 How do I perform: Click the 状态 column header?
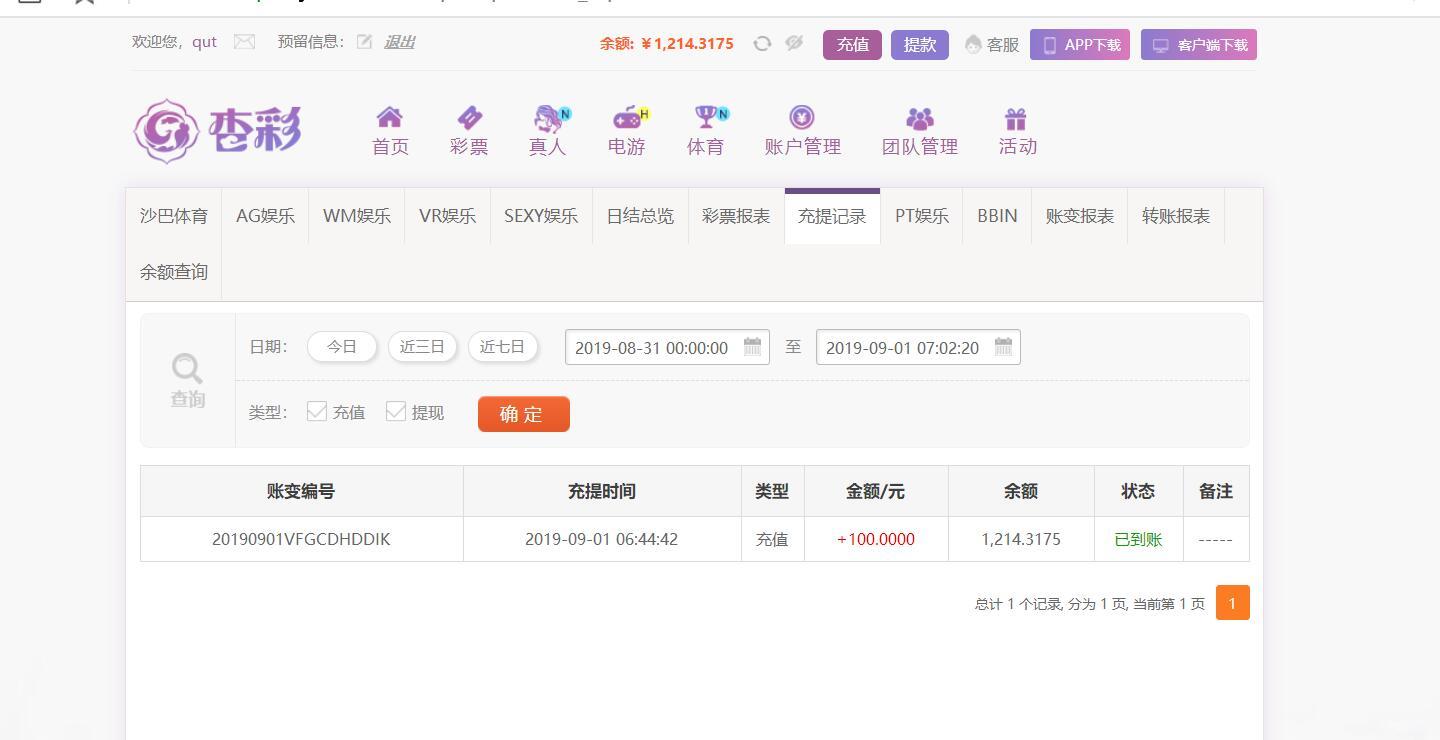coord(1138,491)
